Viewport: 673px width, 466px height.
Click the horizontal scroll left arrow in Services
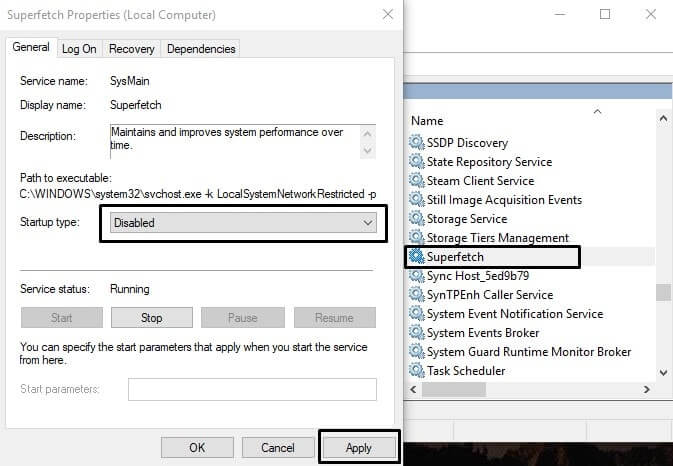pos(413,389)
